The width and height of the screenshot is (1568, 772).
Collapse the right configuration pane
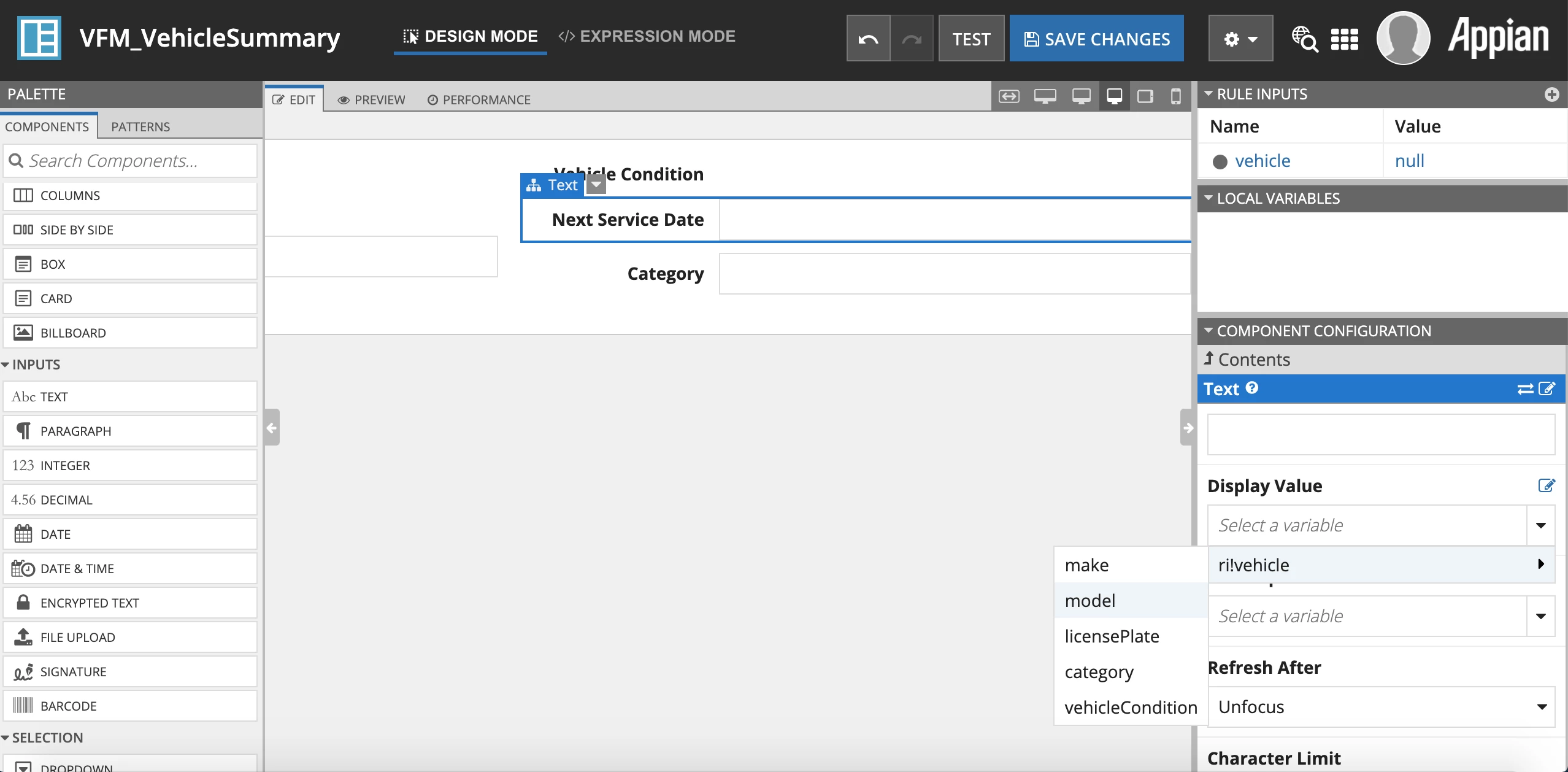1187,427
